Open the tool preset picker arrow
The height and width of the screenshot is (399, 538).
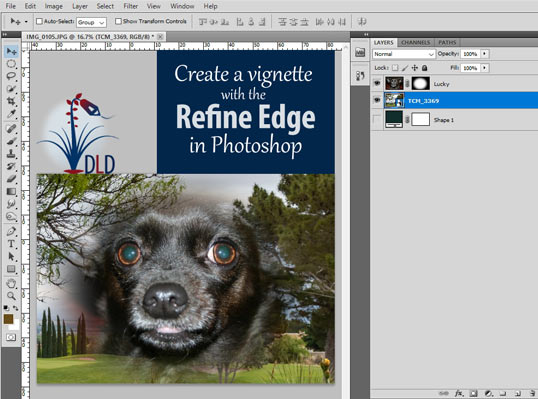pyautogui.click(x=26, y=22)
